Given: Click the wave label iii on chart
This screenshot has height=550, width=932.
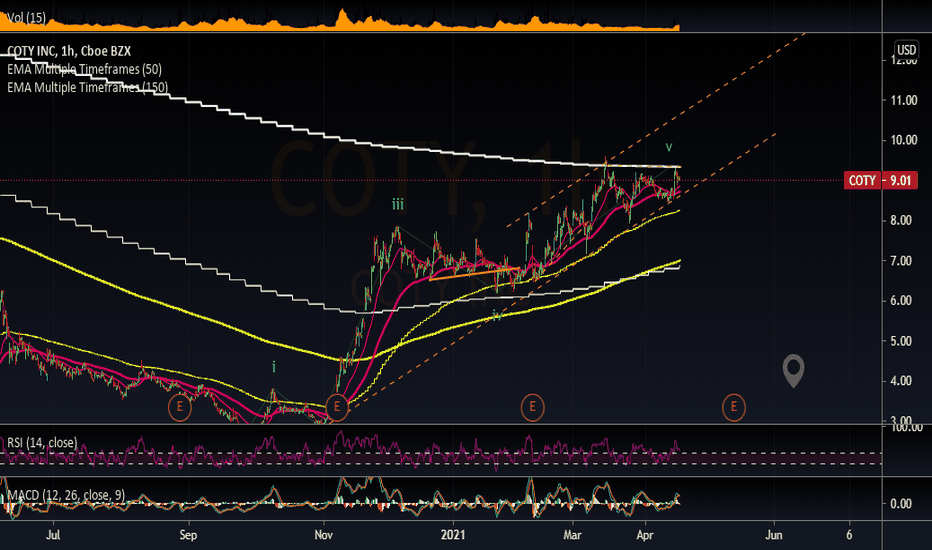Looking at the screenshot, I should click(x=398, y=205).
